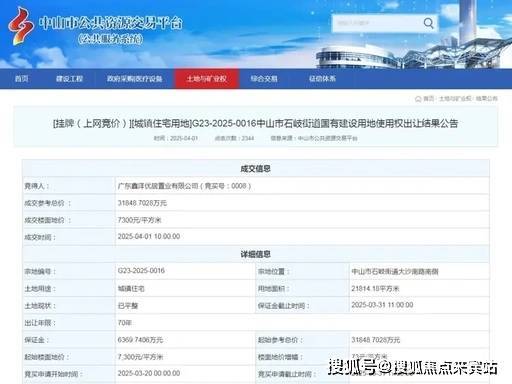Focus the header search input field
Screen dimensions: 512x384
(377, 23)
